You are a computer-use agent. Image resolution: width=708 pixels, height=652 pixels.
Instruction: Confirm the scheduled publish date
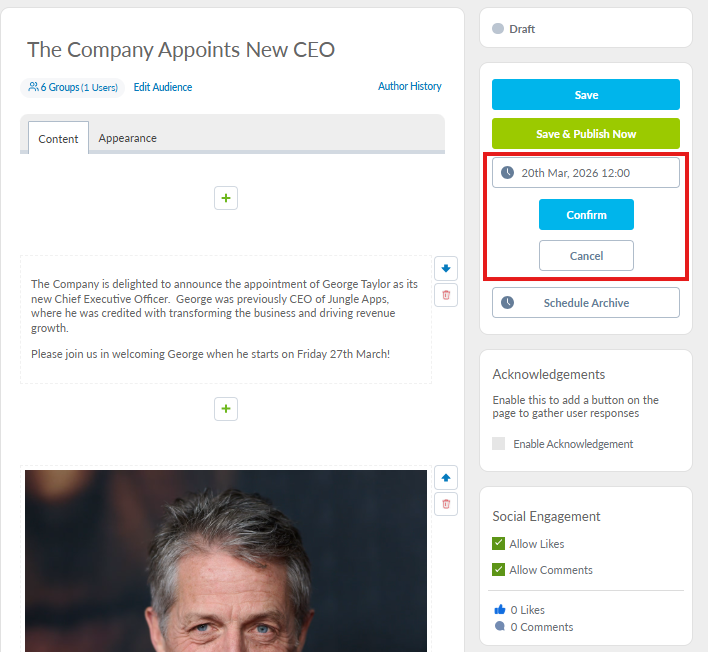tap(586, 215)
